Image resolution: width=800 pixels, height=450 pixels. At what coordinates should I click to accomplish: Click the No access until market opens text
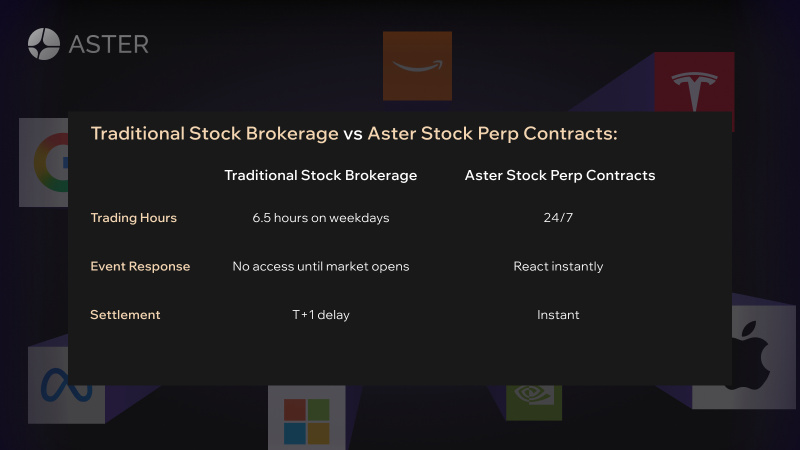point(320,266)
